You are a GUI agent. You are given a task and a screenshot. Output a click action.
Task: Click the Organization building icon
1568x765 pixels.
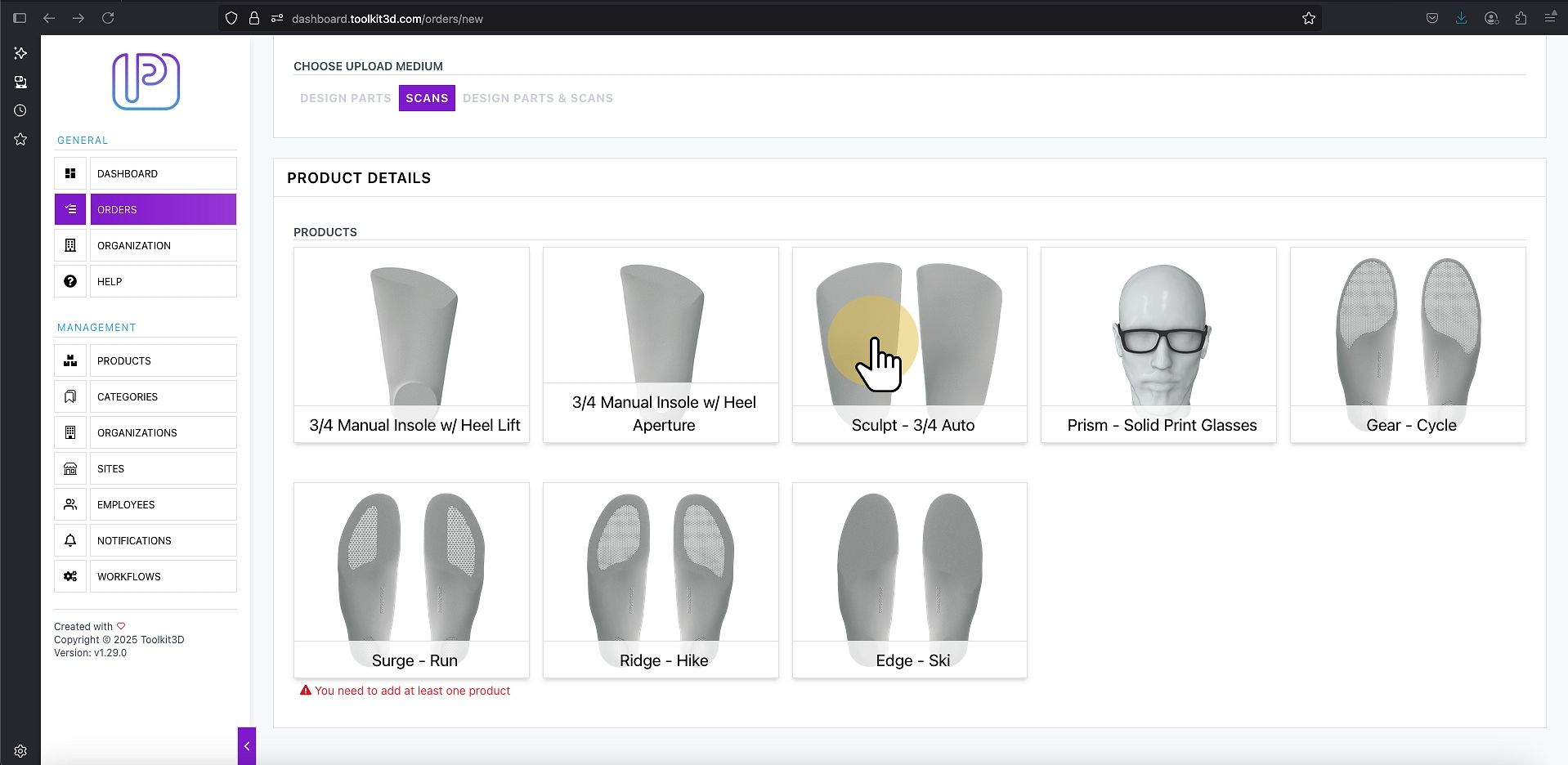[x=70, y=245]
